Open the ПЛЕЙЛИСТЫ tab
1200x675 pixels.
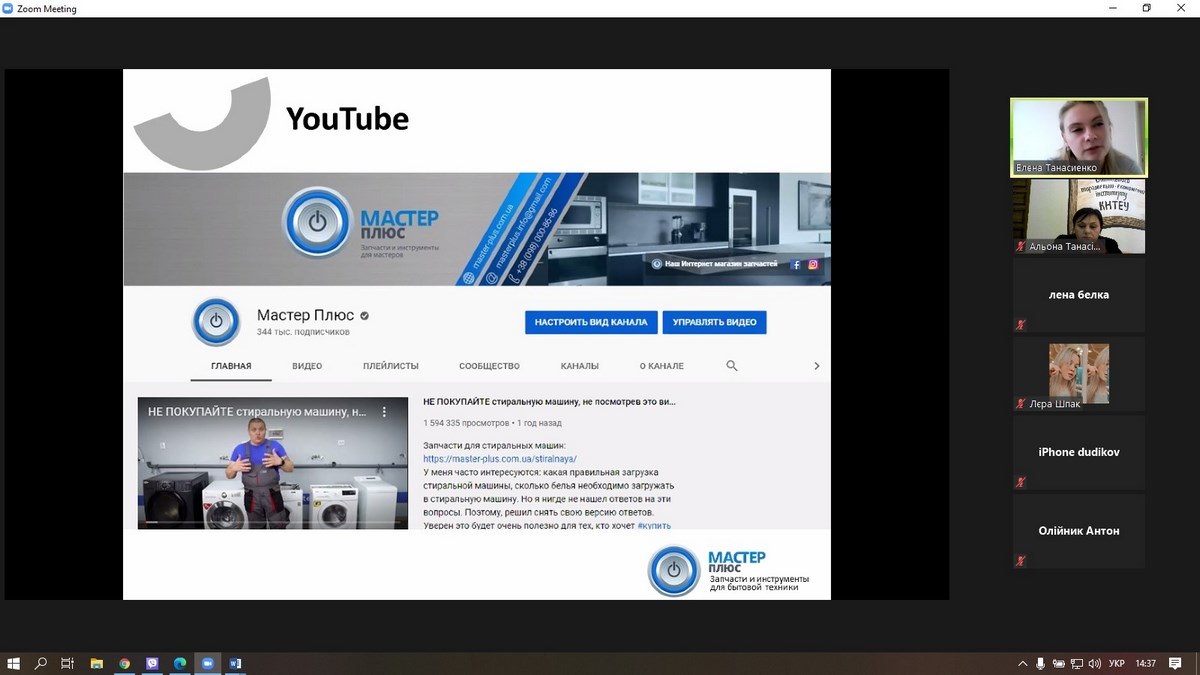[x=391, y=366]
